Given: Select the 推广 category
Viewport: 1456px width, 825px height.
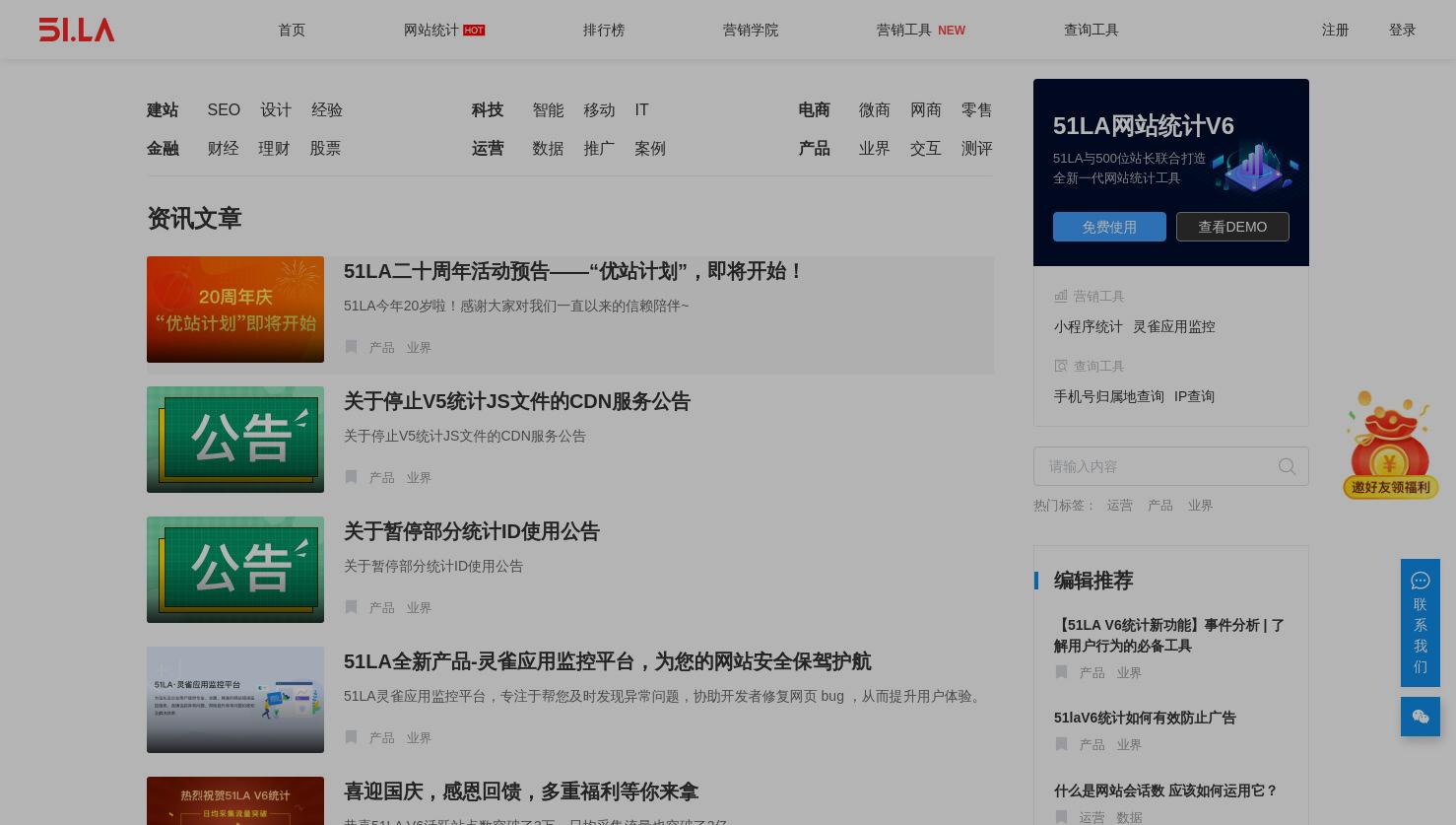Looking at the screenshot, I should [x=599, y=148].
